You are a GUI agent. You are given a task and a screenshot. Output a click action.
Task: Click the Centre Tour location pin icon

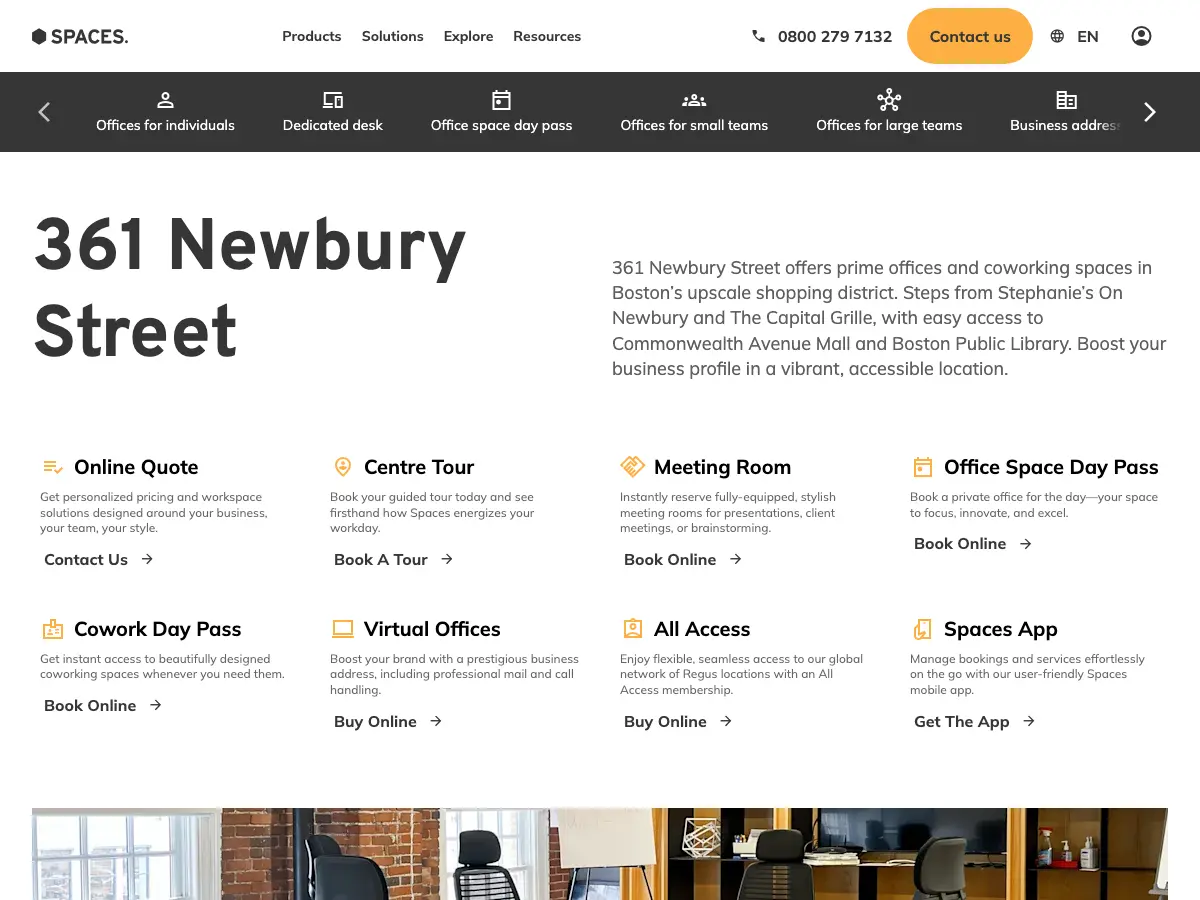pos(343,467)
